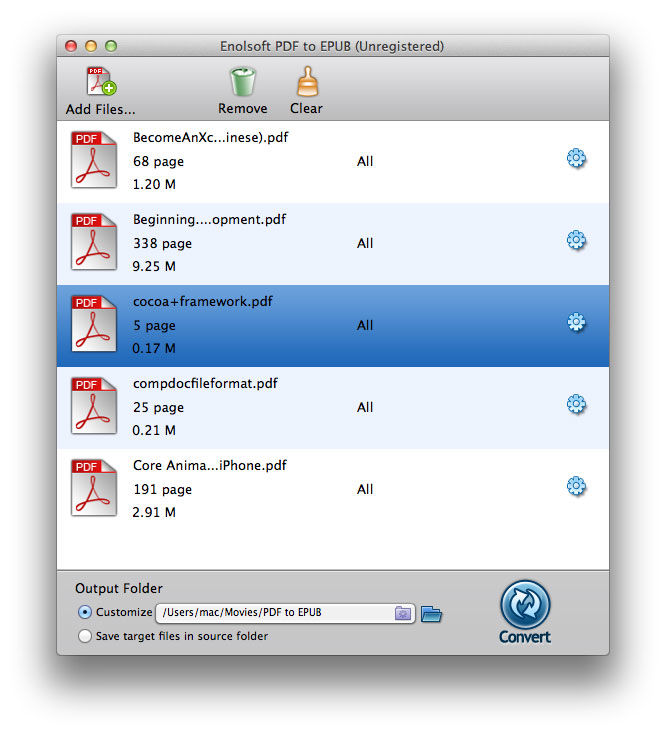Screen dimensions: 666x734
Task: Click PDF icon of Beginning....opment.pdf
Action: coord(94,242)
